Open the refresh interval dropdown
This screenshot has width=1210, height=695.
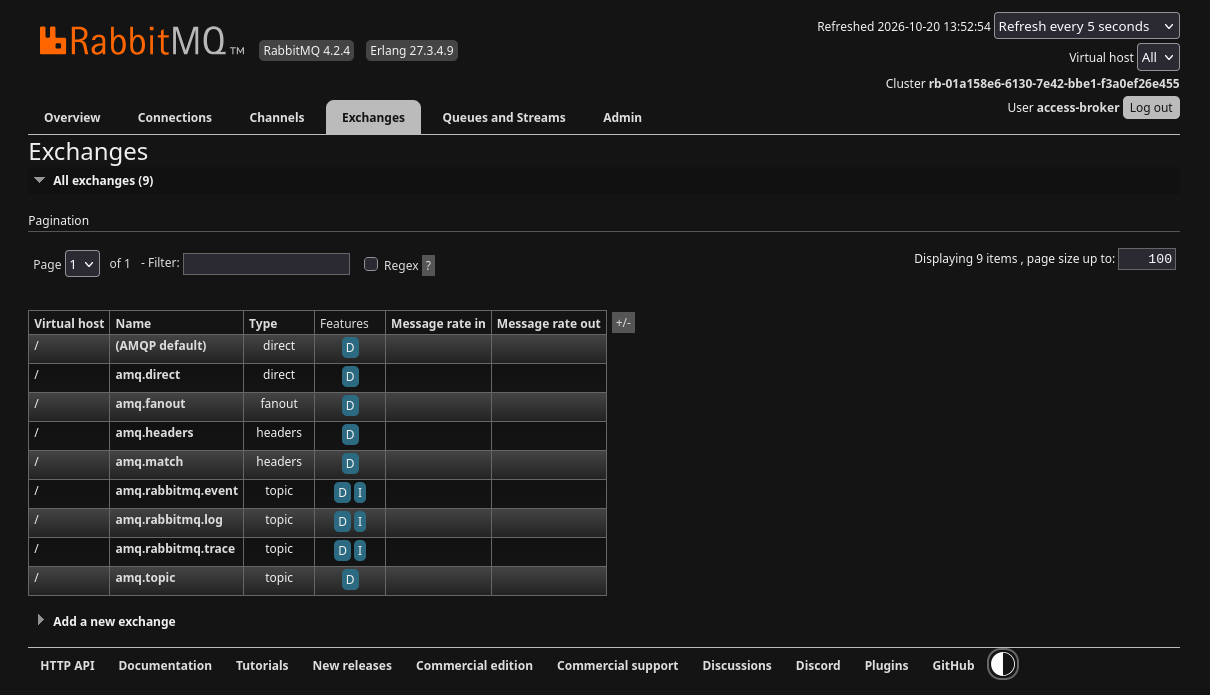point(1087,26)
